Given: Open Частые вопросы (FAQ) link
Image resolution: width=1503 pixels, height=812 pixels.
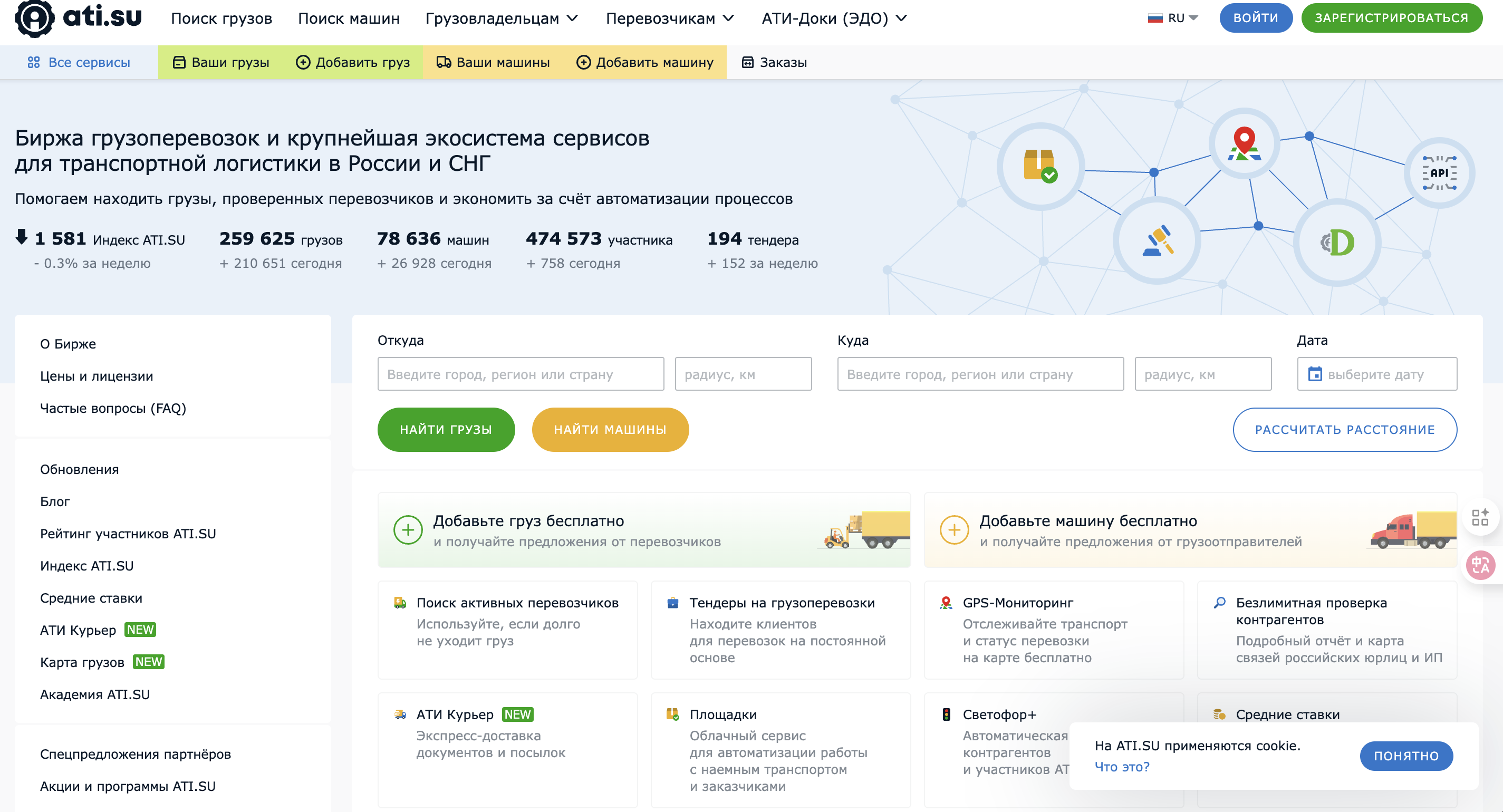Looking at the screenshot, I should click(113, 408).
